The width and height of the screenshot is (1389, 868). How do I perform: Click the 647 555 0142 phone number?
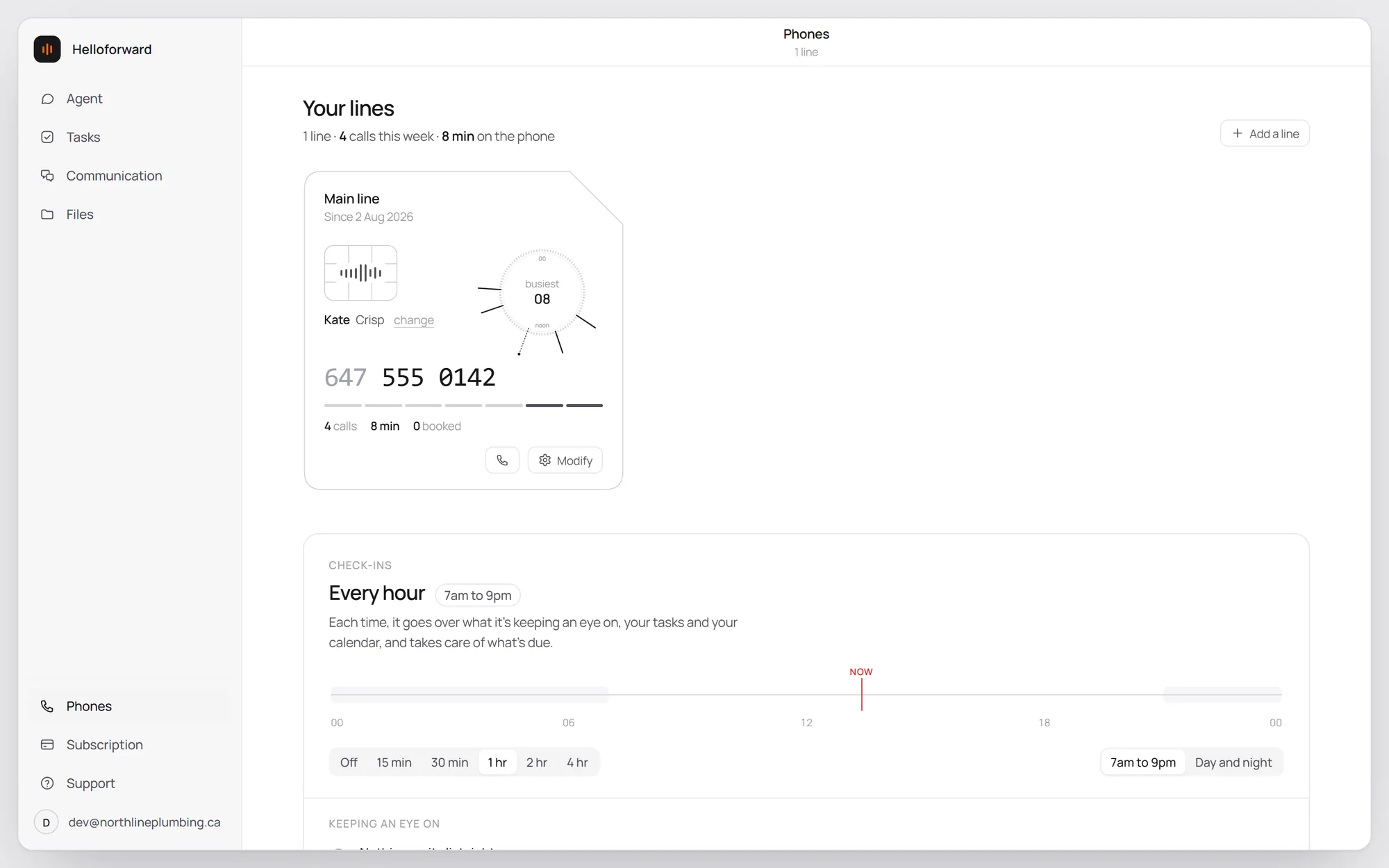pos(410,378)
